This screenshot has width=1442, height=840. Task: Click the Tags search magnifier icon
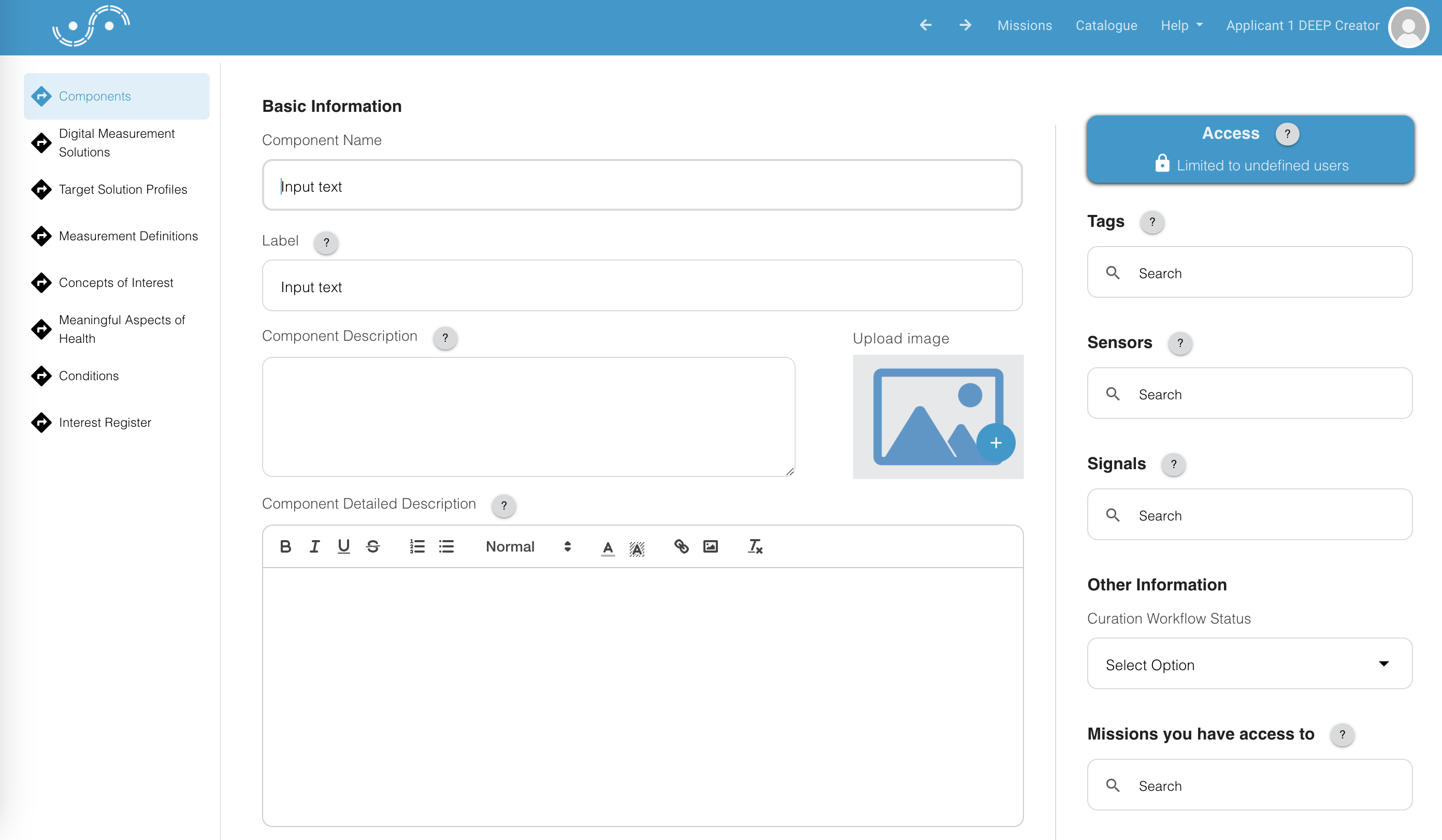[x=1113, y=273]
